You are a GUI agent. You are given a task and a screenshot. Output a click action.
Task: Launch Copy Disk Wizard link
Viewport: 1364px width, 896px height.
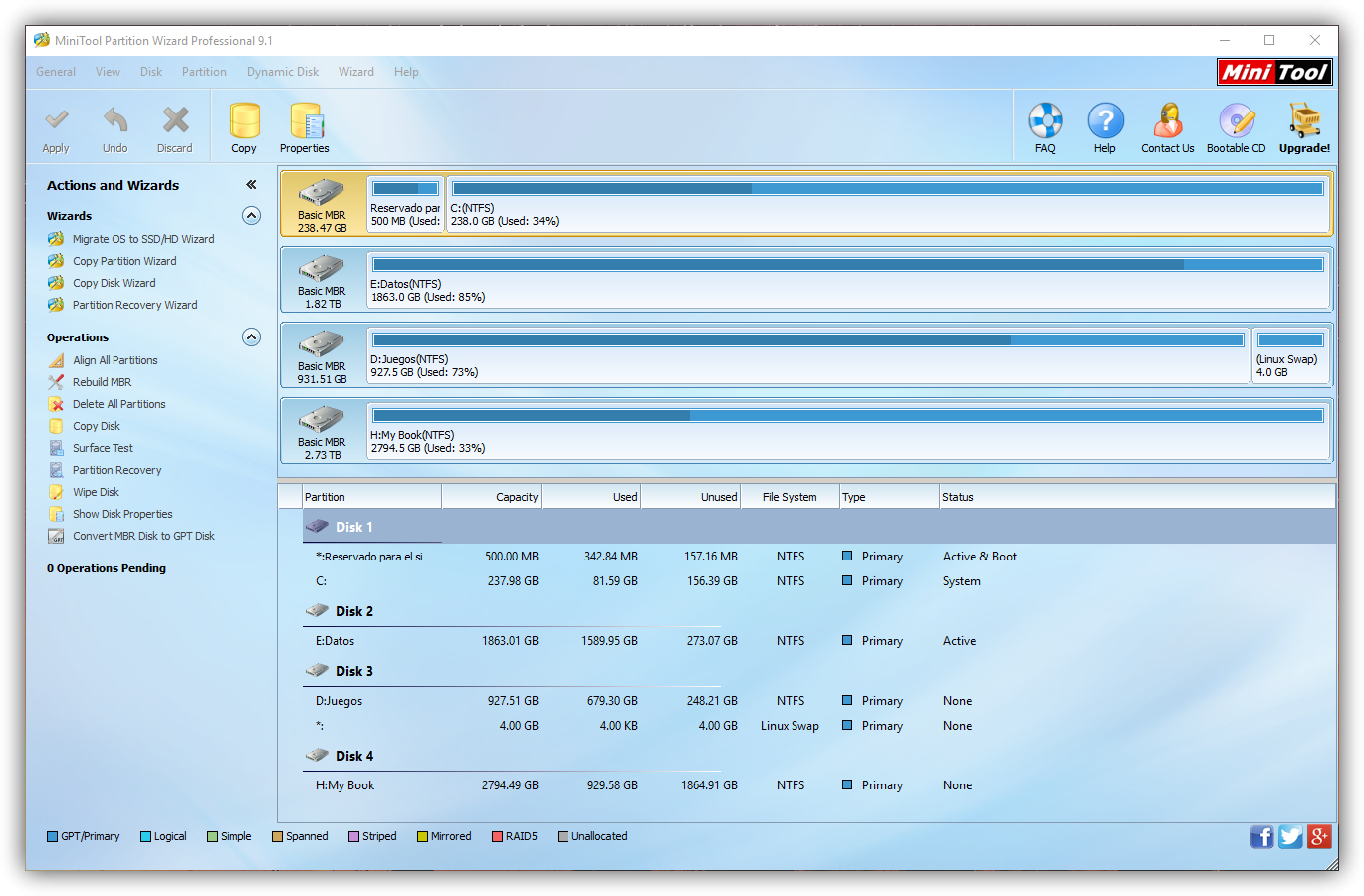114,283
